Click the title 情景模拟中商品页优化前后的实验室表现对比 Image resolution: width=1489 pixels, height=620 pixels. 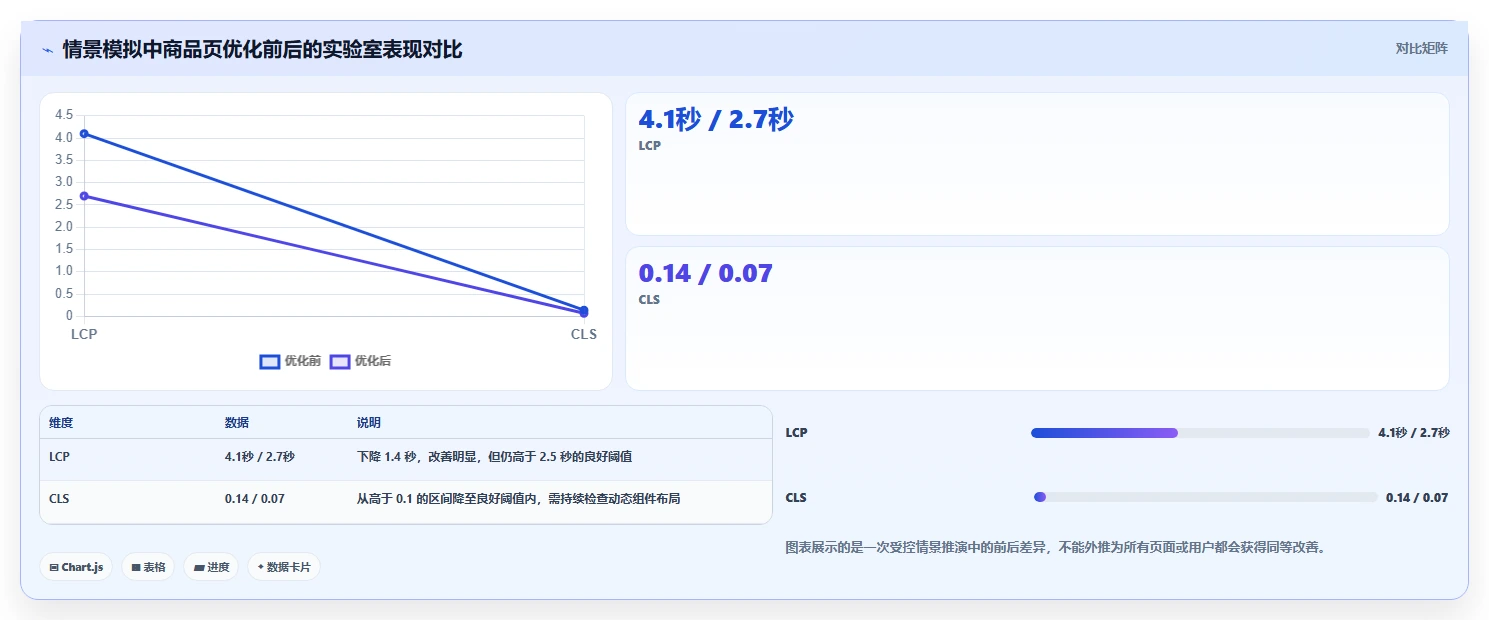(263, 49)
